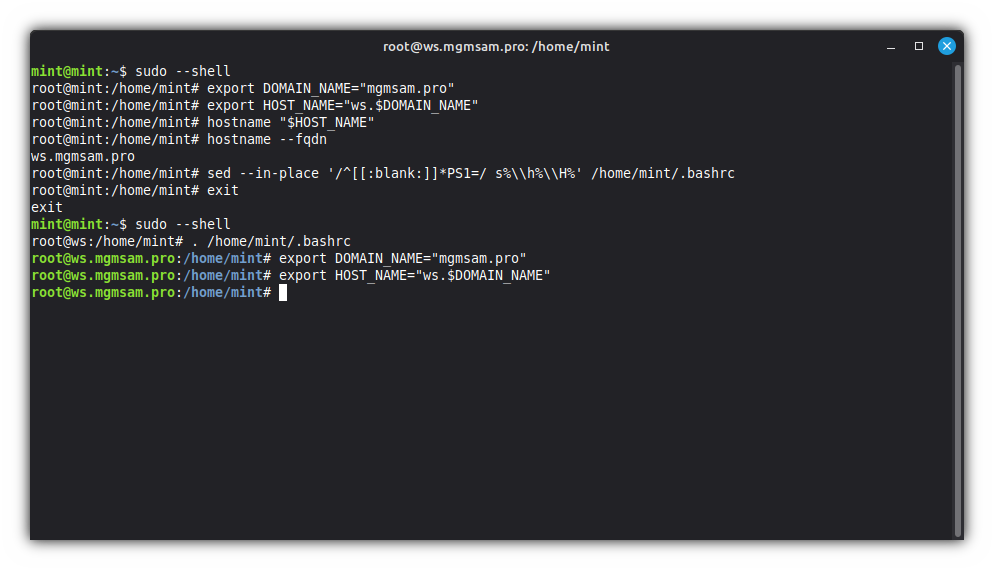Click the last export HOST_NAME command
Image resolution: width=994 pixels, height=570 pixels.
pos(415,275)
